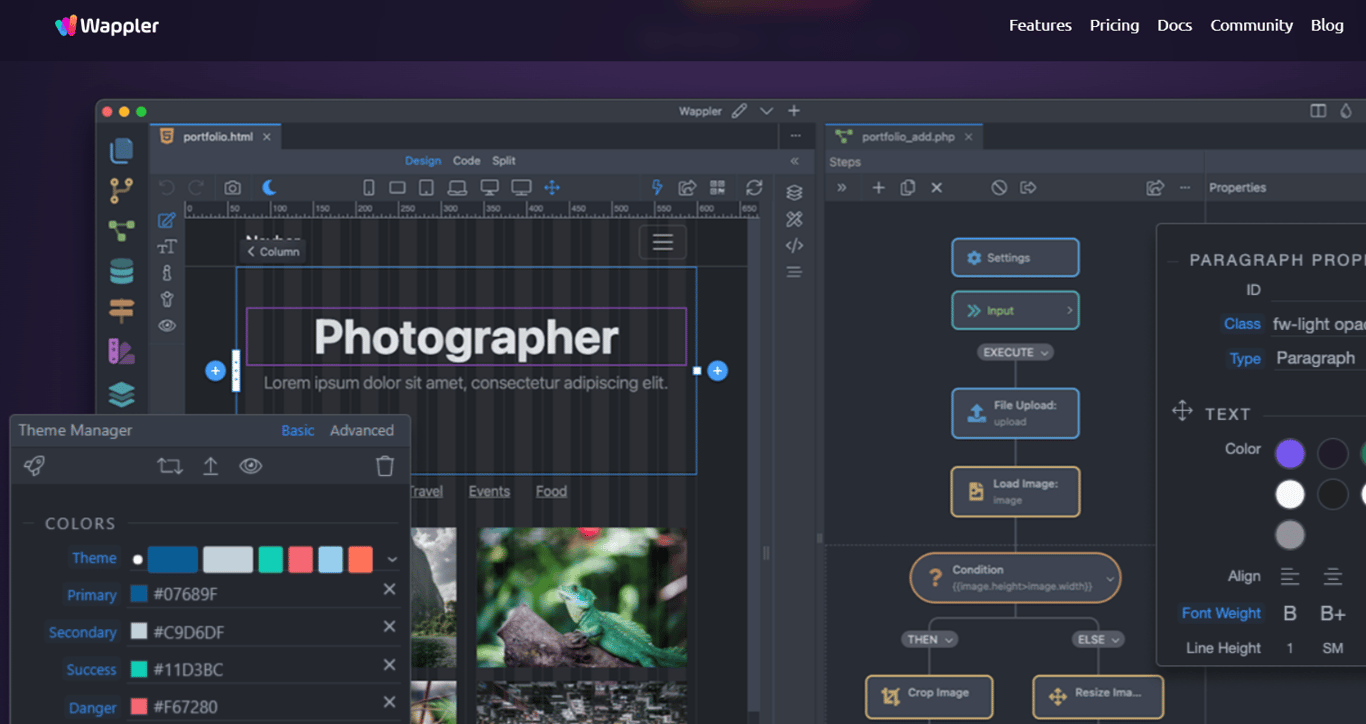Click the trash icon in Theme Manager

click(x=385, y=466)
